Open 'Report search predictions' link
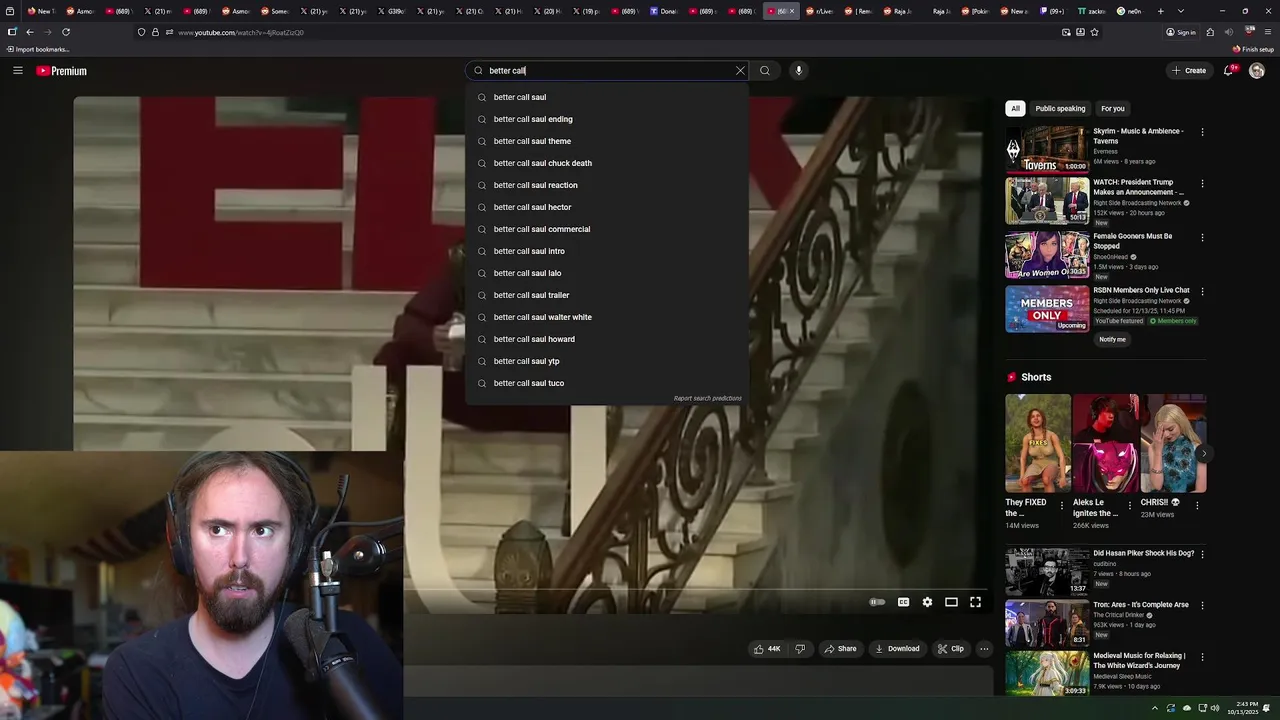 tap(707, 398)
